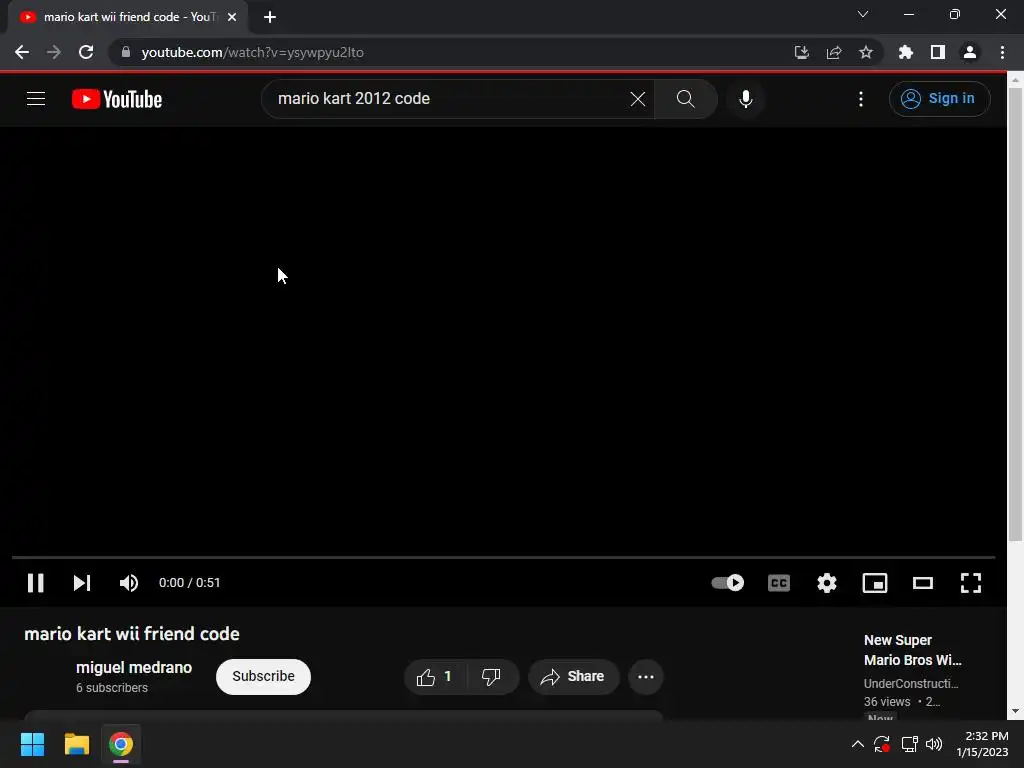Reload the page
1024x768 pixels.
[86, 52]
